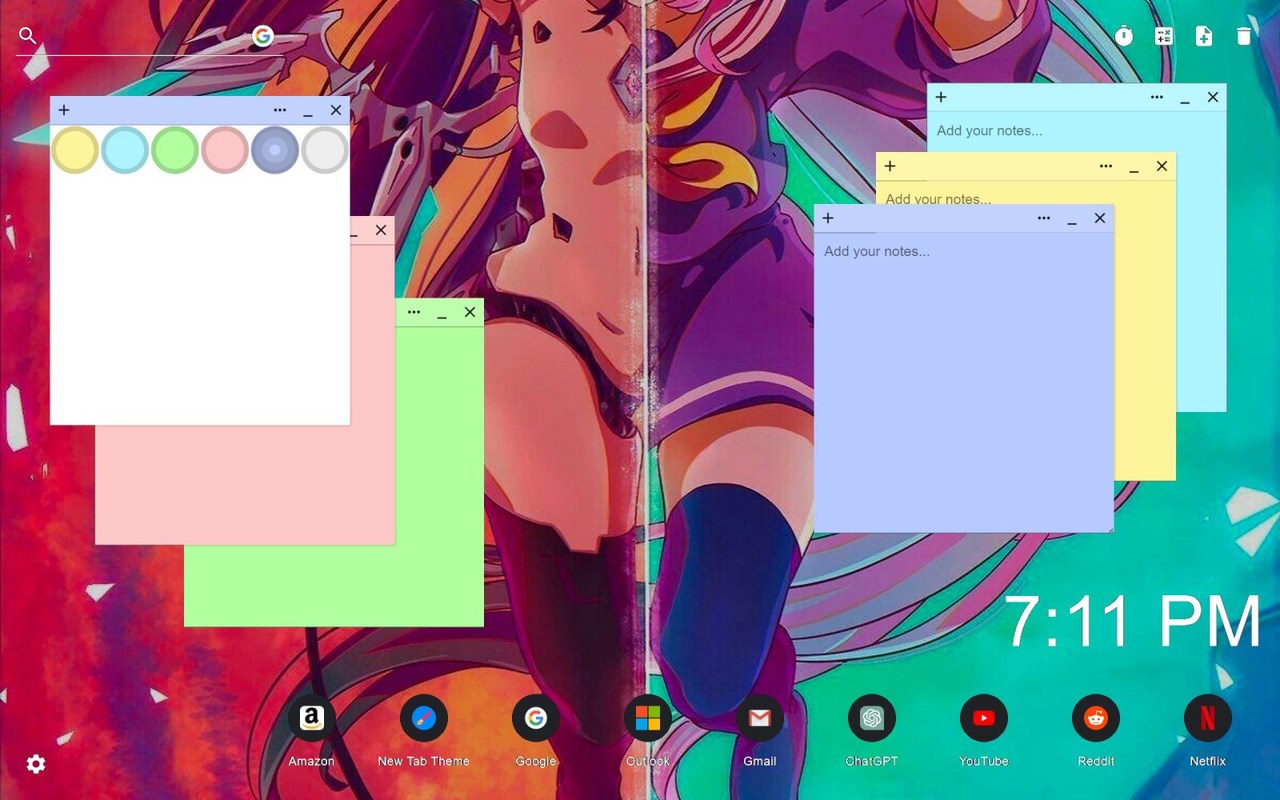The image size is (1280, 800).
Task: Open the Reddit shortcut
Action: pyautogui.click(x=1096, y=718)
